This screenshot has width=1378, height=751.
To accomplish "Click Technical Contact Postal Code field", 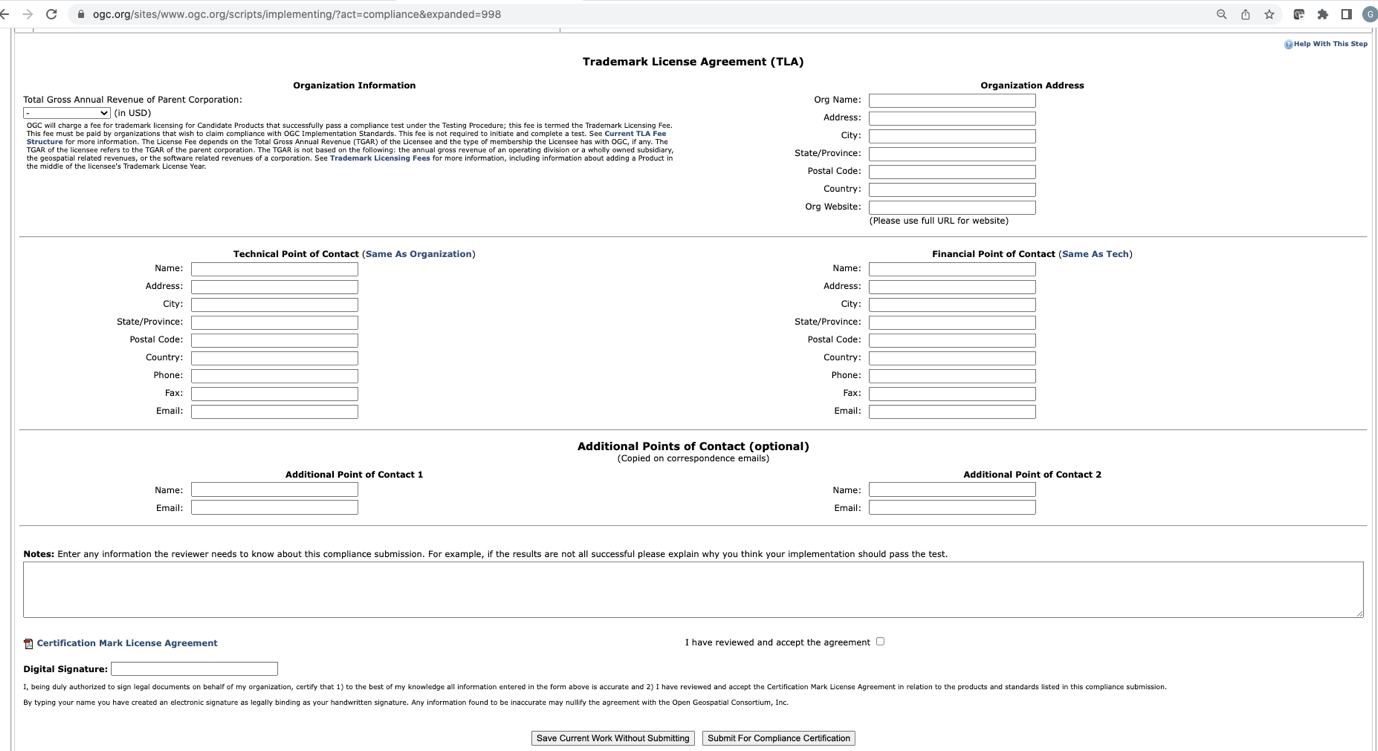I will pyautogui.click(x=274, y=340).
